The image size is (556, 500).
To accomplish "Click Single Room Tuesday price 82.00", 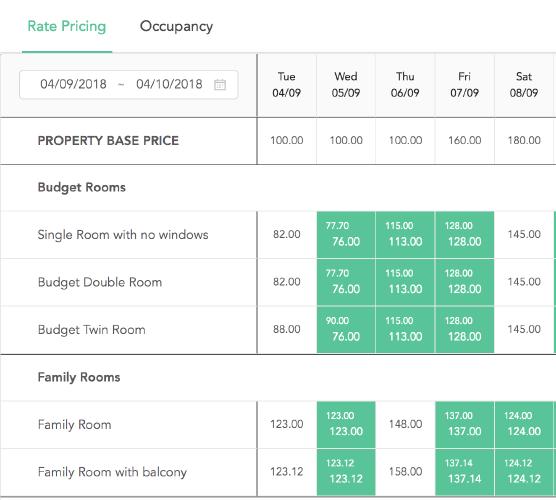I will coord(287,234).
